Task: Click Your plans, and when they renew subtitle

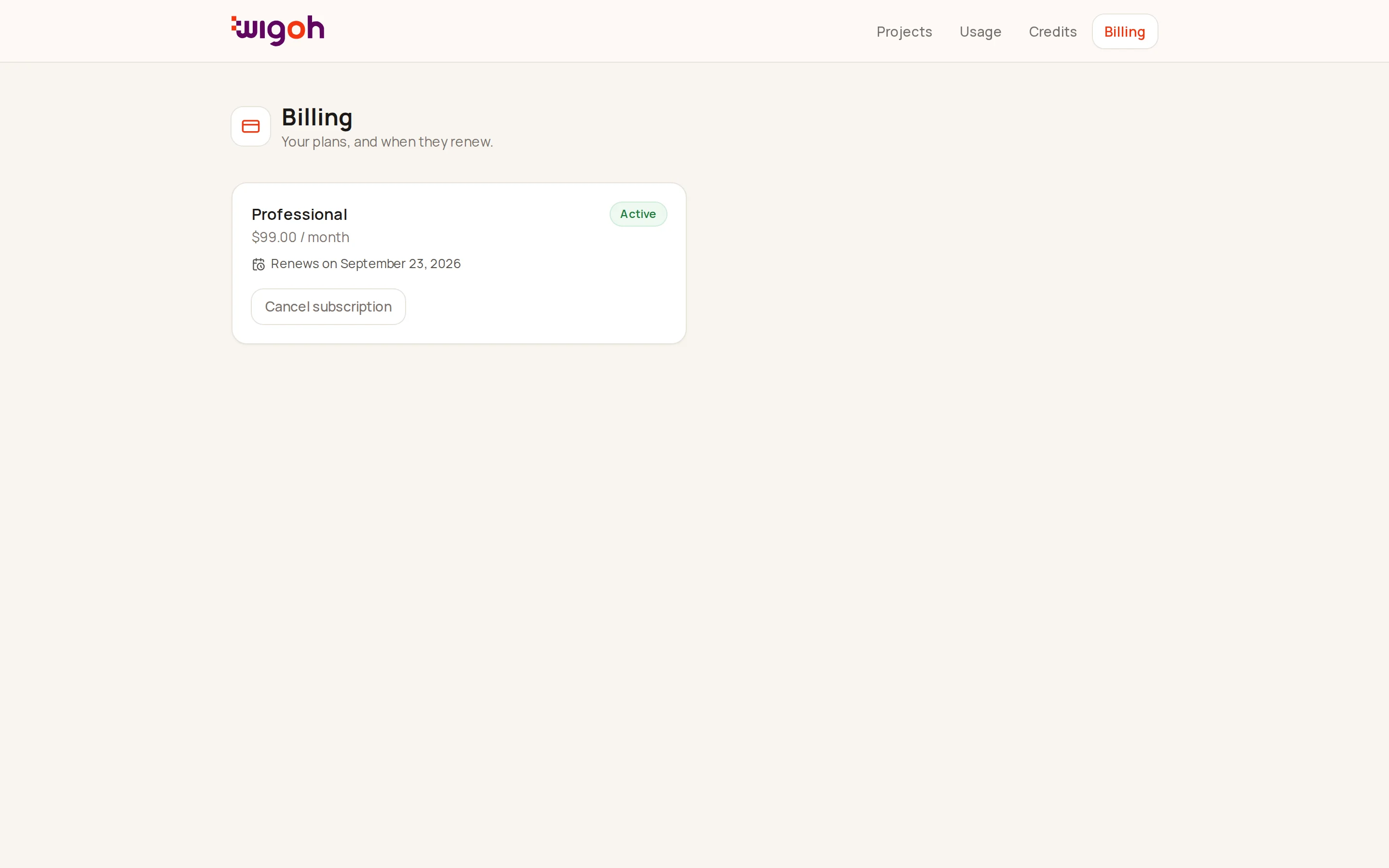Action: coord(387,142)
